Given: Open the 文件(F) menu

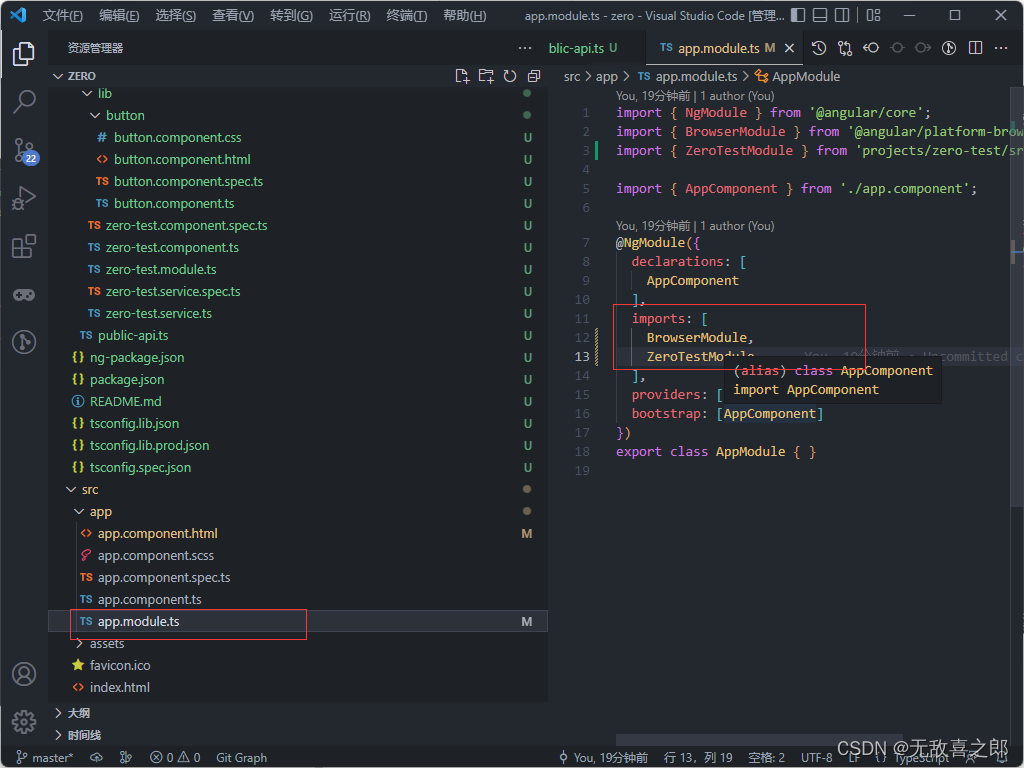Looking at the screenshot, I should (x=62, y=15).
